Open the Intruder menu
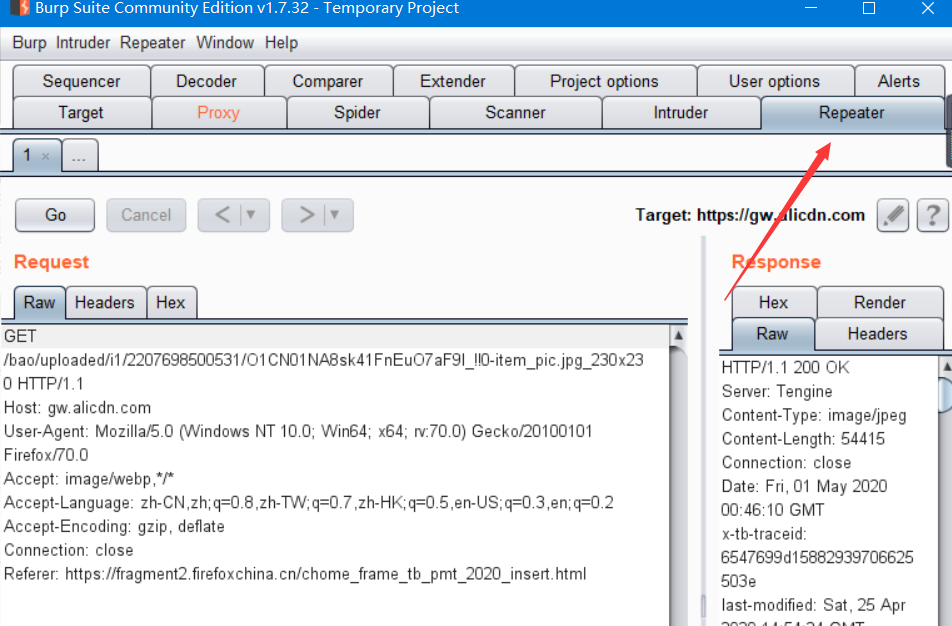This screenshot has width=952, height=626. (83, 43)
